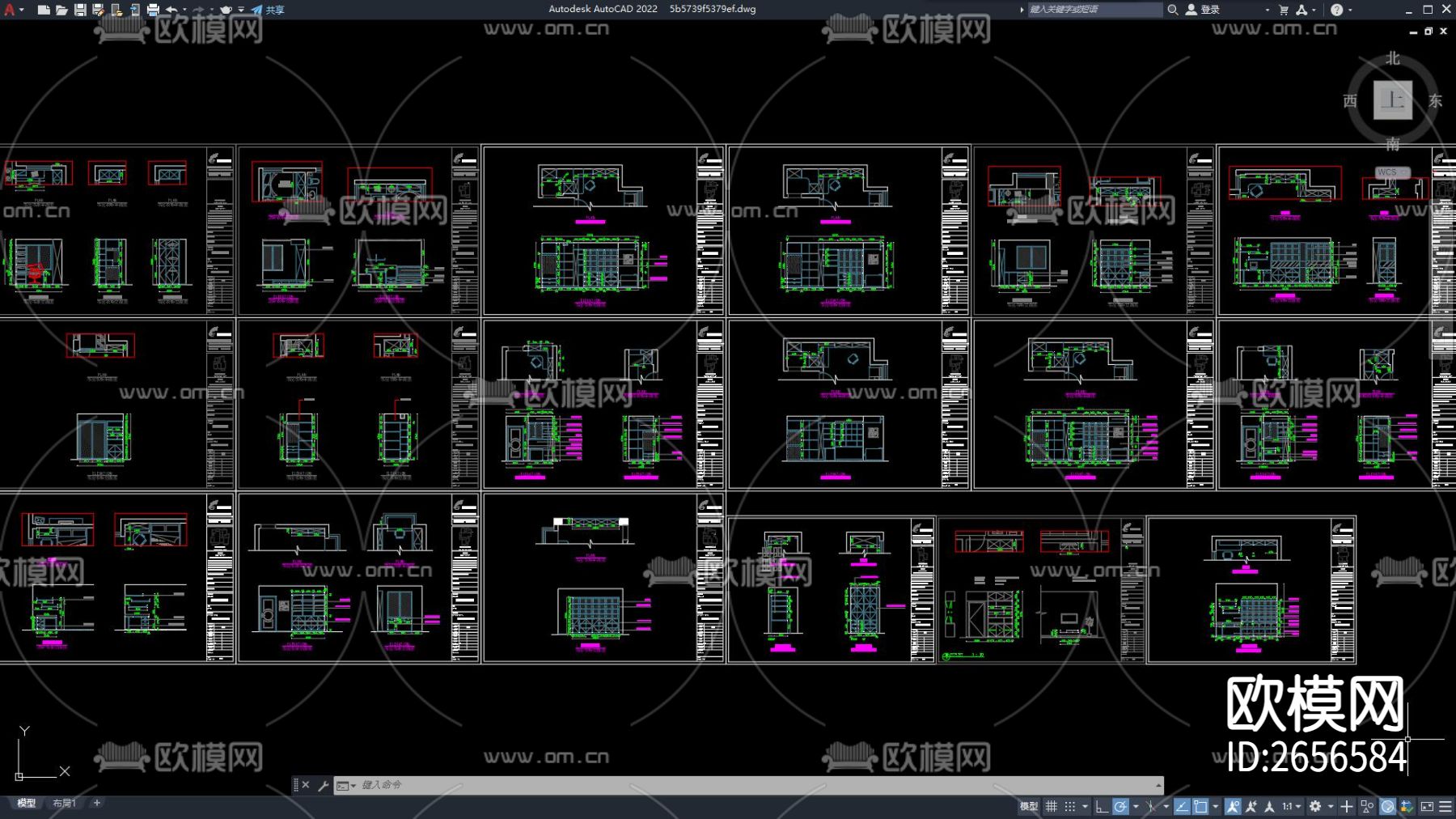Open from Web & Mobile icon

coord(116,10)
